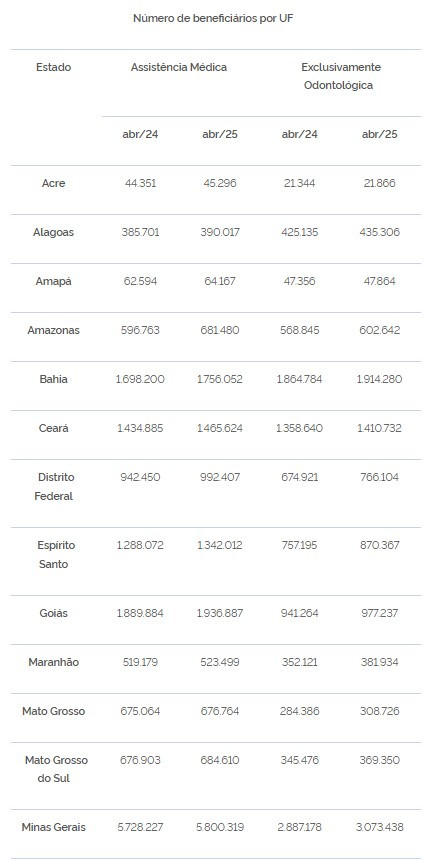
Task: Click the Maranhão row label
Action: pyautogui.click(x=54, y=662)
